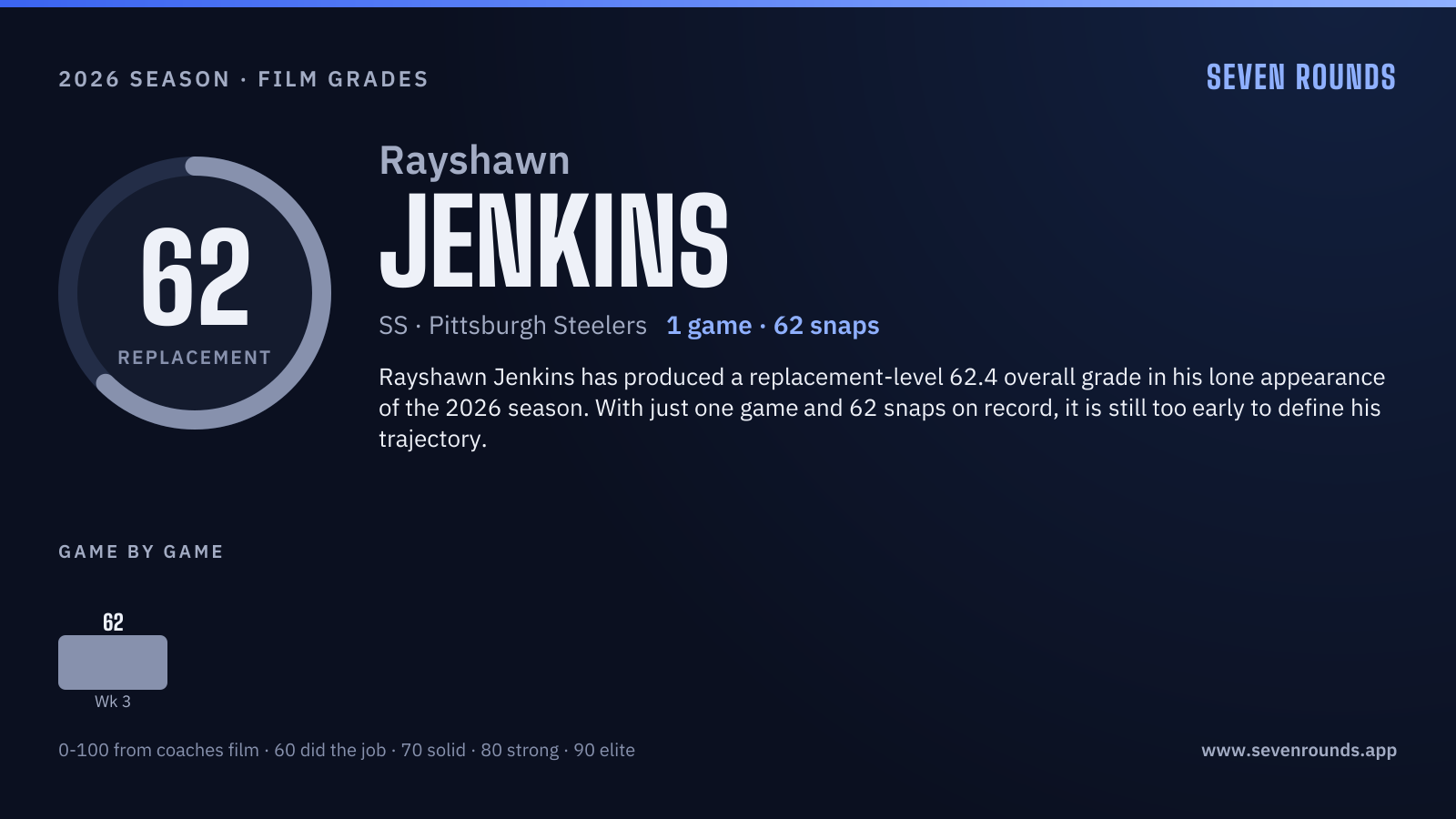Click the 62 value above the bar
Image resolution: width=1456 pixels, height=819 pixels.
click(x=113, y=622)
